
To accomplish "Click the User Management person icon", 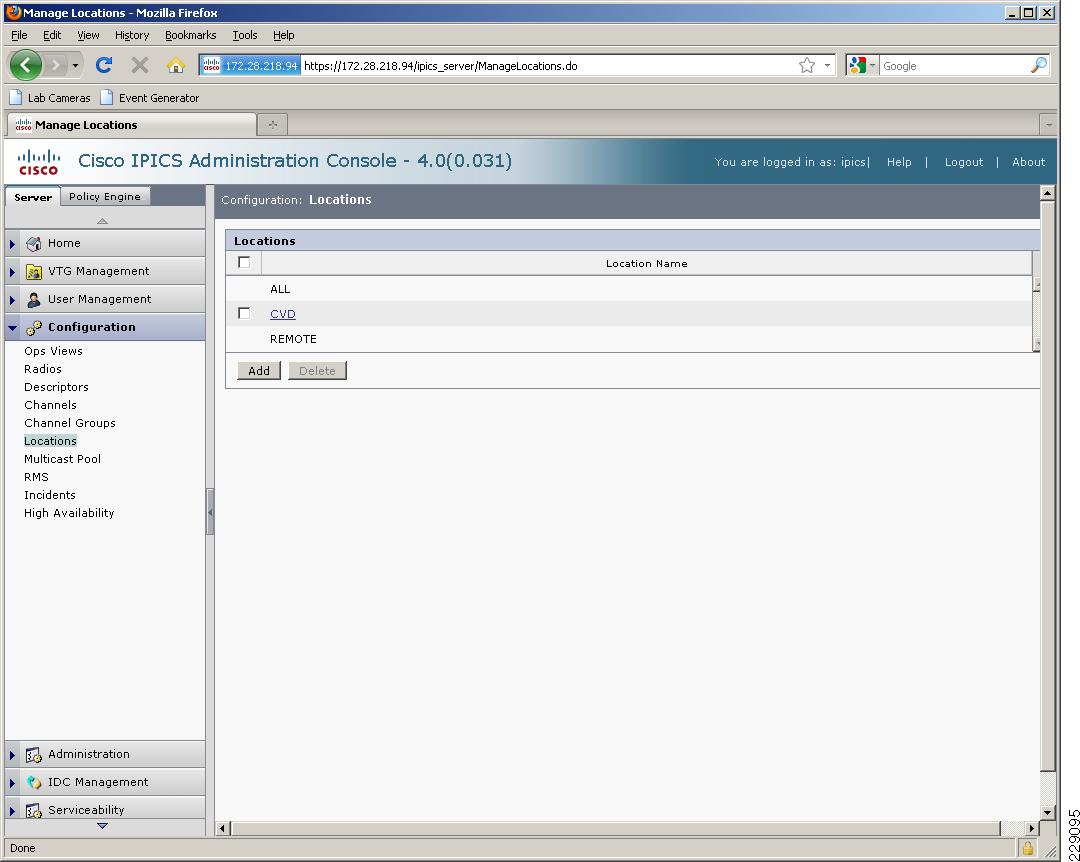I will pyautogui.click(x=33, y=299).
